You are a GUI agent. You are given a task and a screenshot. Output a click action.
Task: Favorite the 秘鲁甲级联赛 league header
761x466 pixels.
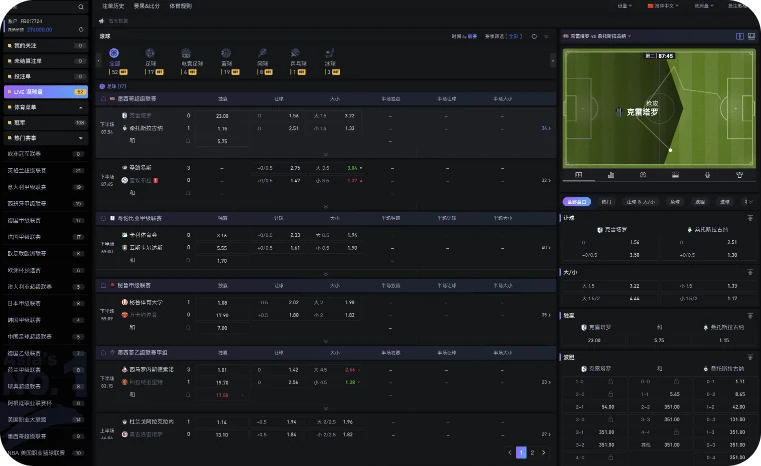click(x=103, y=285)
